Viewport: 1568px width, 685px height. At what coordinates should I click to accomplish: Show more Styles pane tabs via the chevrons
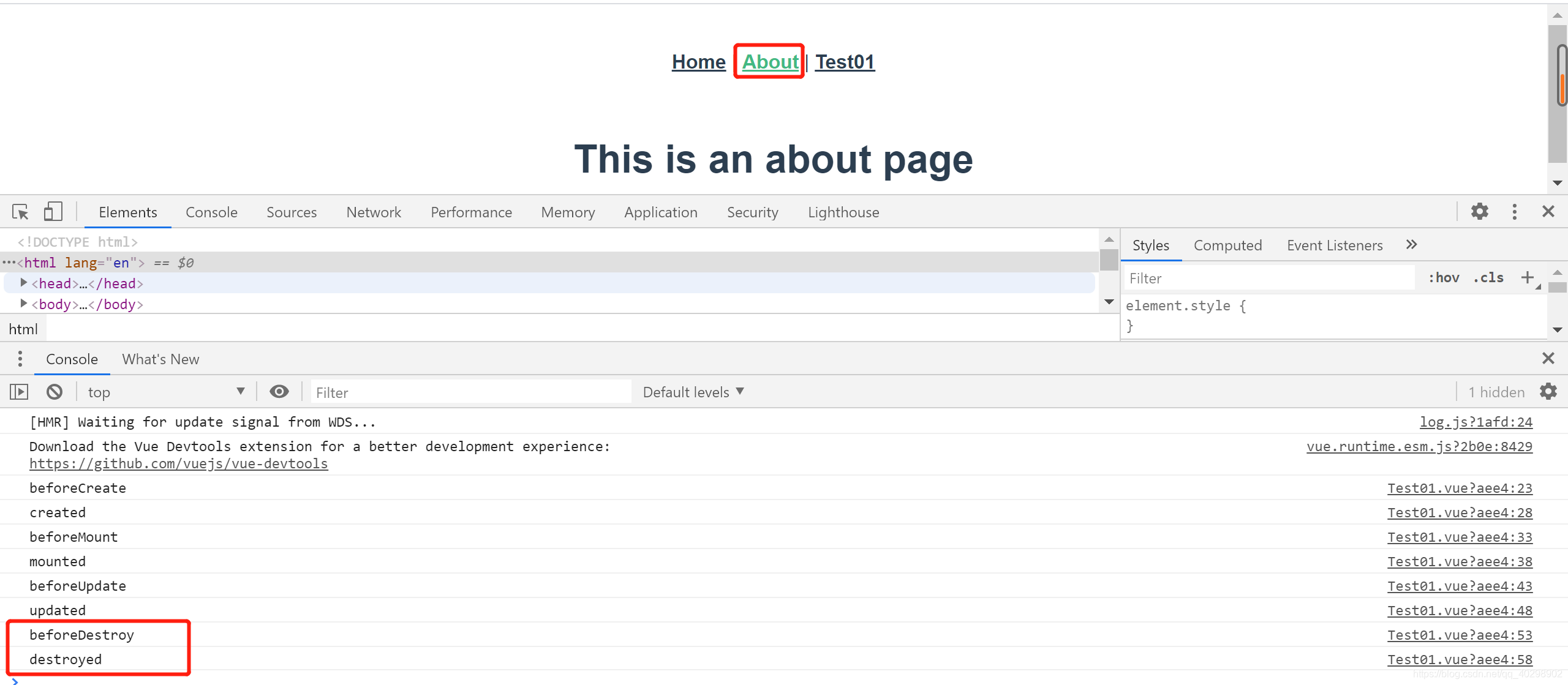click(x=1411, y=245)
